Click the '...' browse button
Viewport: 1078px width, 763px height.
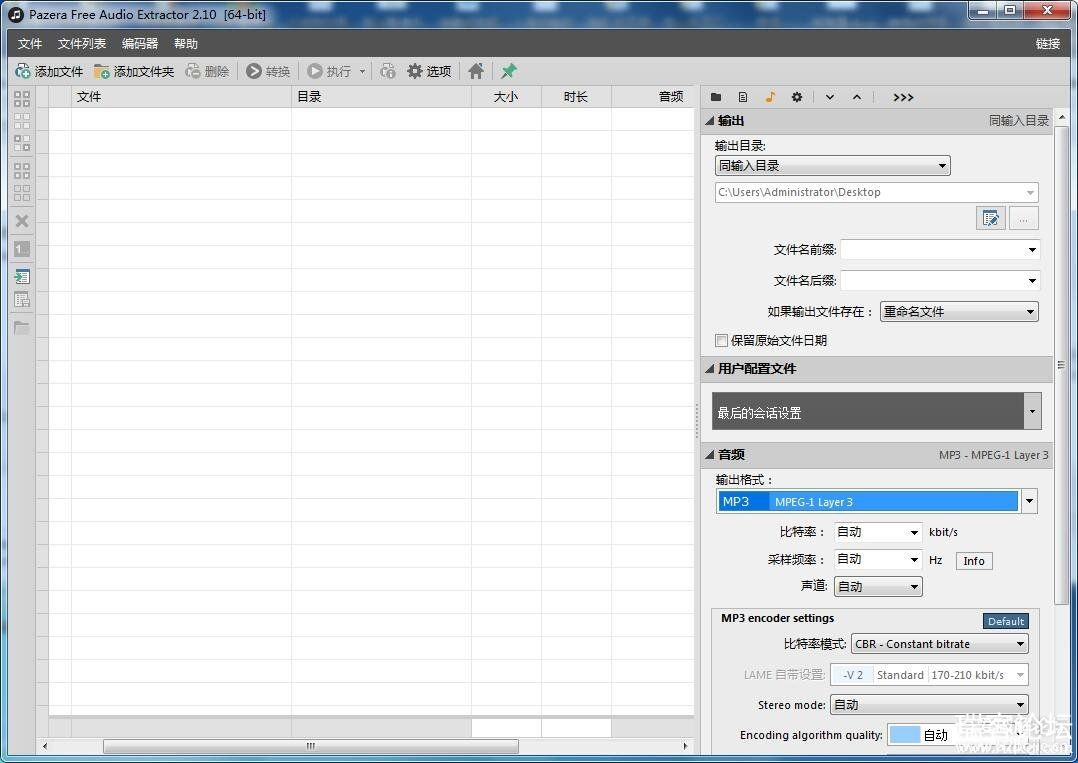tap(1024, 219)
